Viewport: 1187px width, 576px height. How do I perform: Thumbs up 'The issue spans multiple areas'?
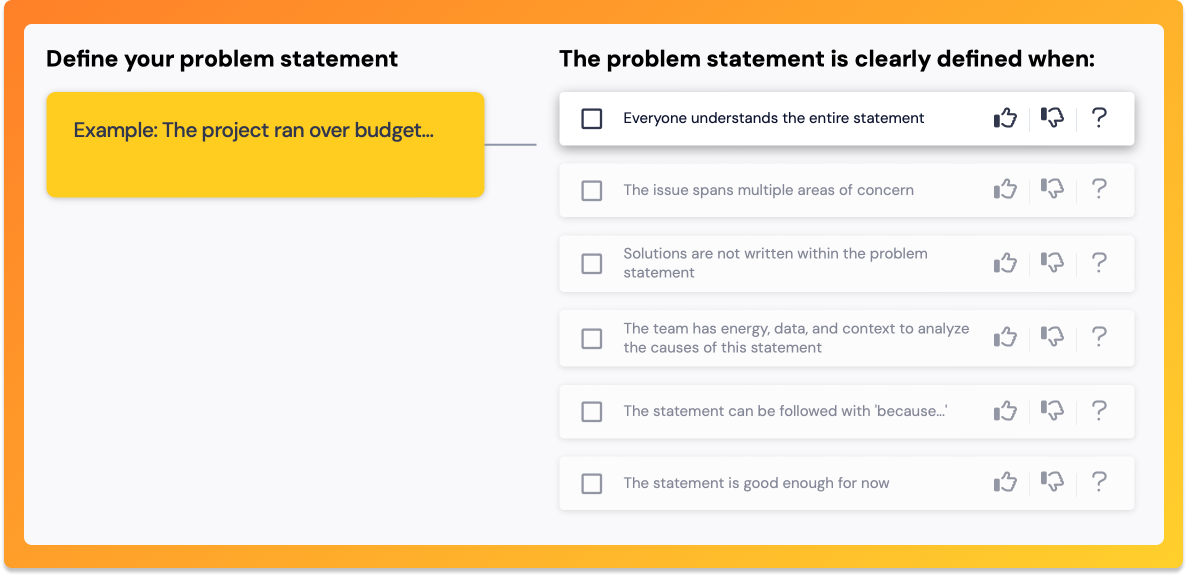click(x=1005, y=189)
